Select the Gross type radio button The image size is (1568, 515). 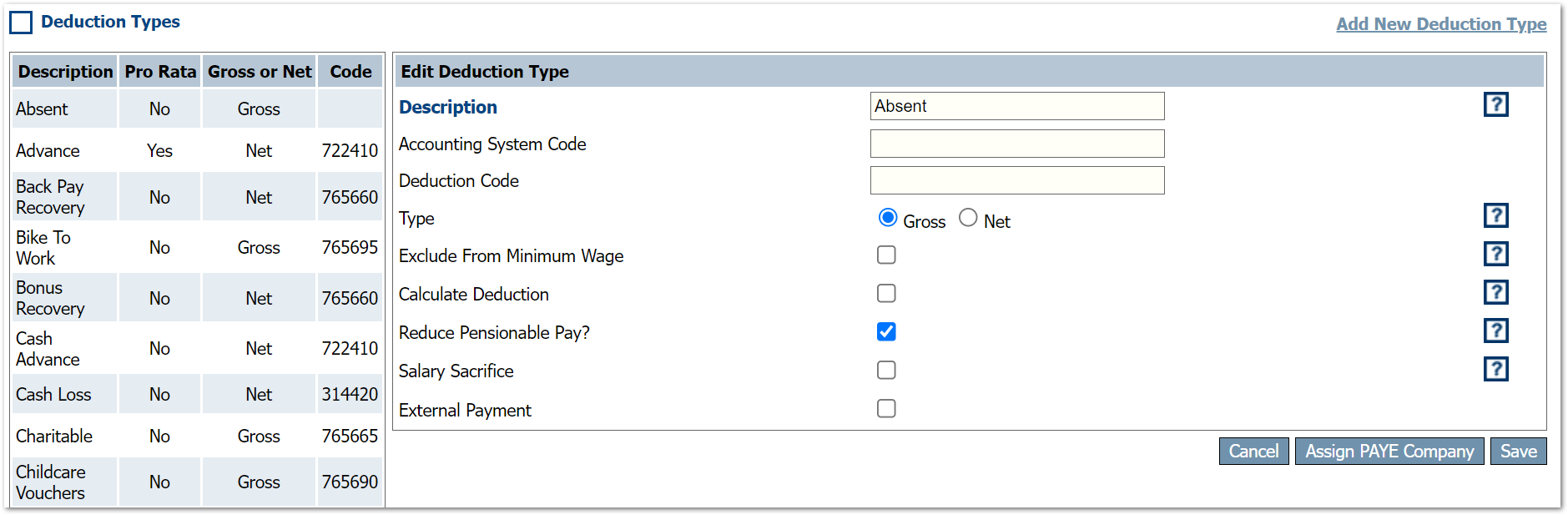pos(888,218)
